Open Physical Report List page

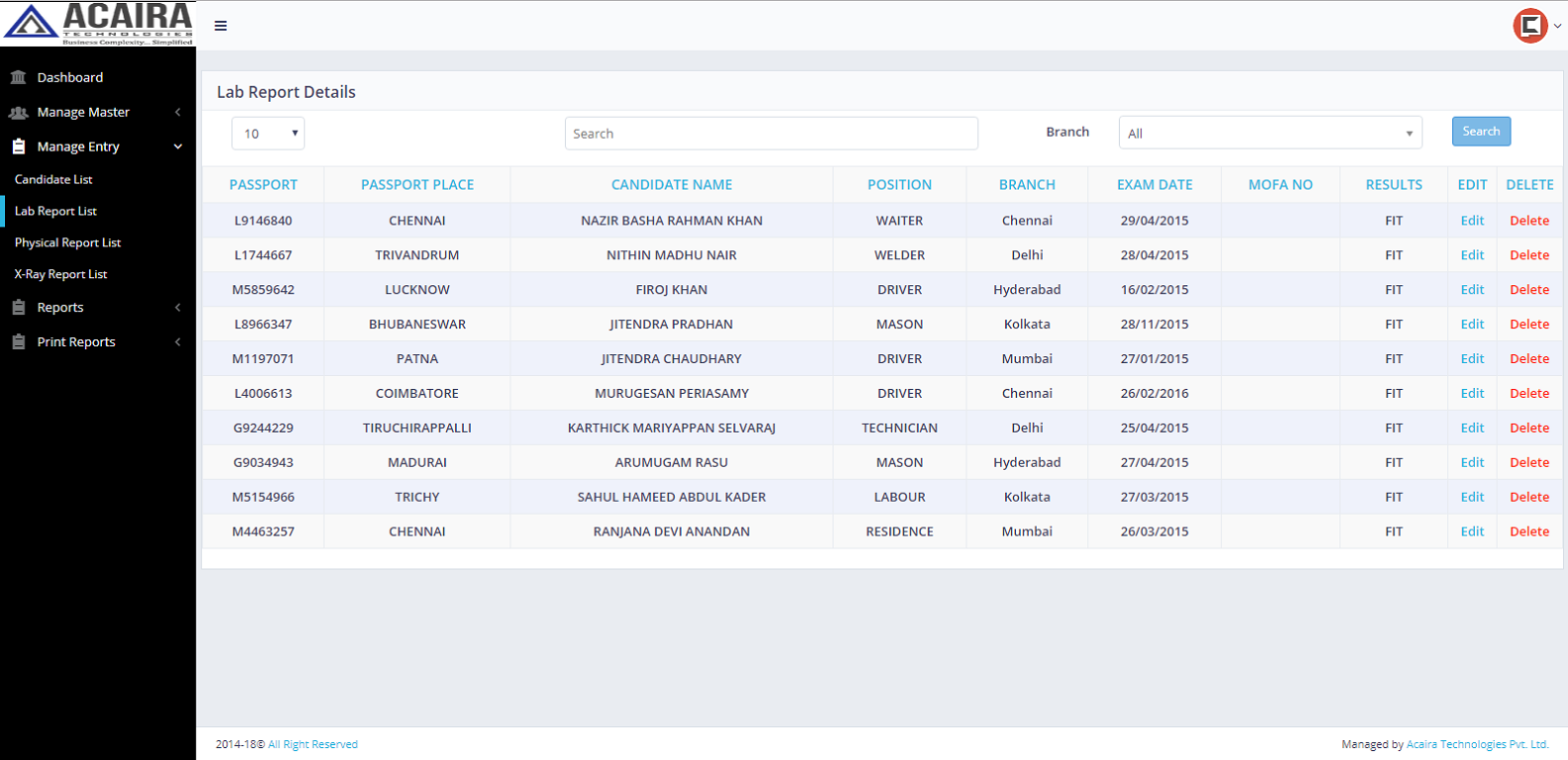pos(67,243)
